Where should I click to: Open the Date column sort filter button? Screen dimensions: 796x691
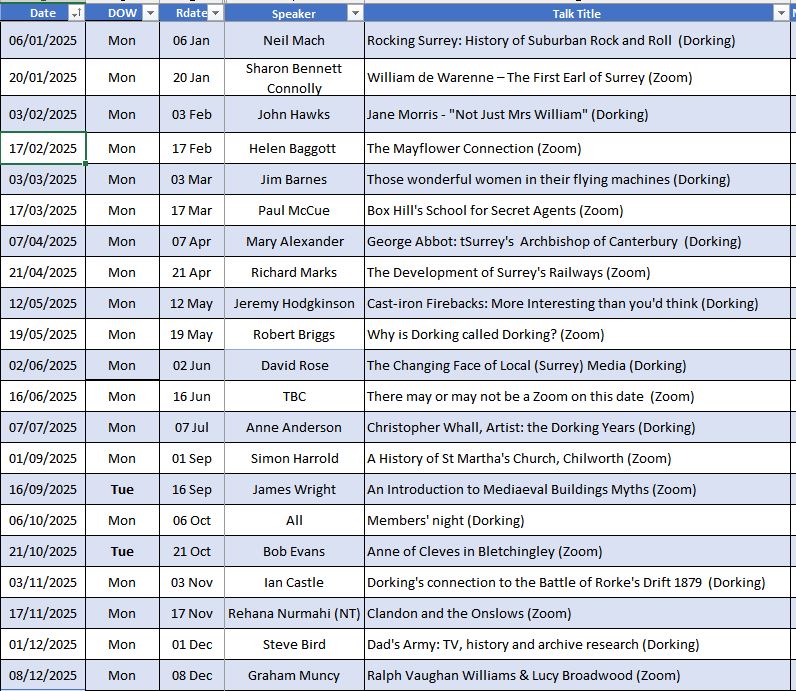pyautogui.click(x=77, y=13)
